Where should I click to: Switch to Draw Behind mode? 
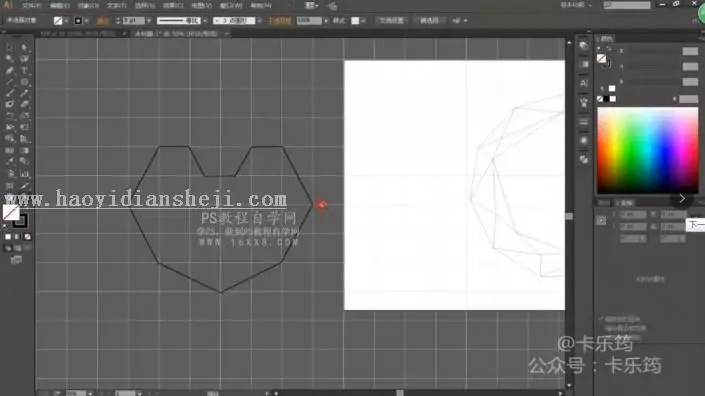pyautogui.click(x=18, y=248)
